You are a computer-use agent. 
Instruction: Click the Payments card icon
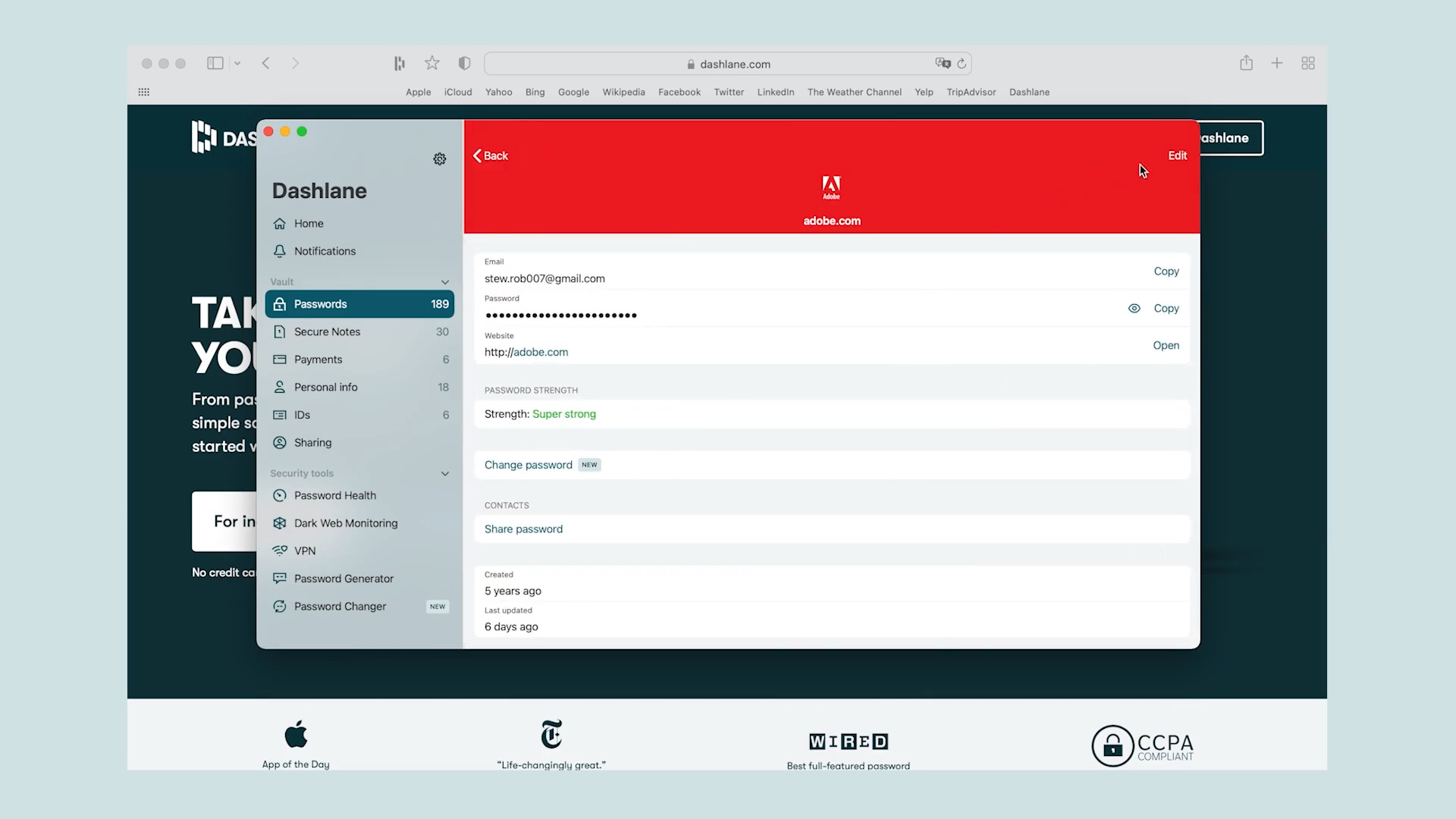coord(280,359)
